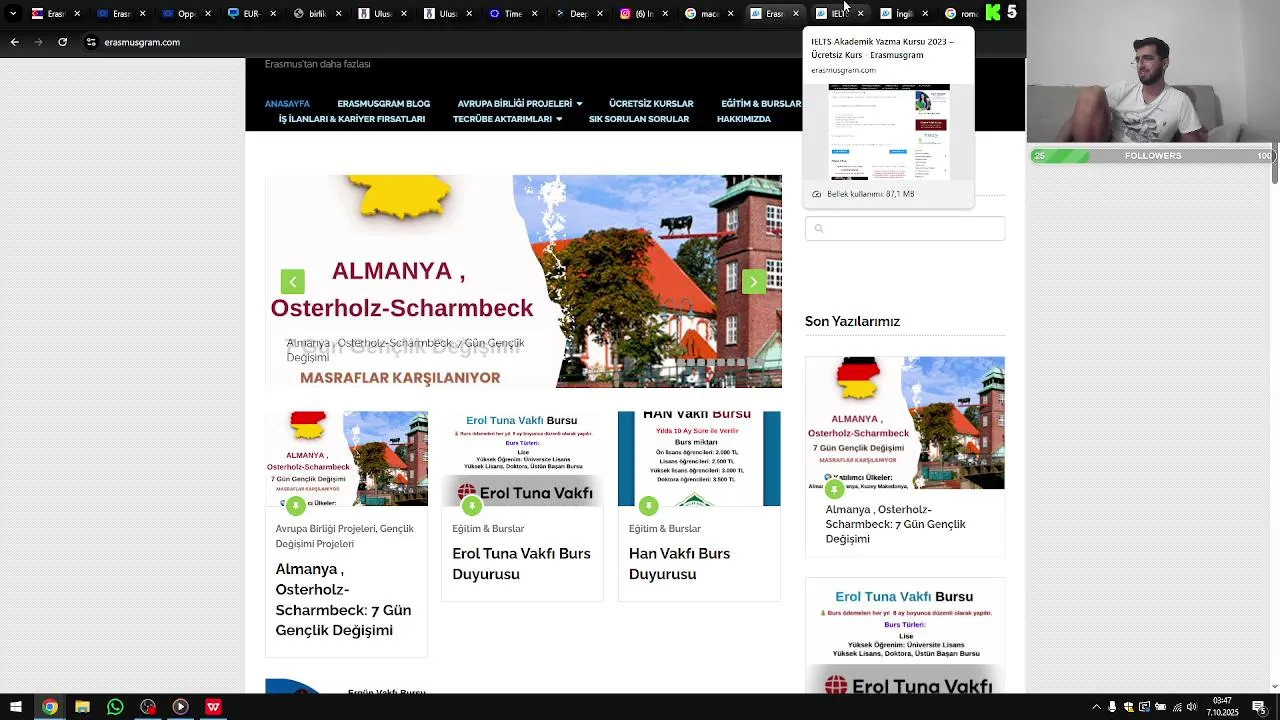Open Avrupa Birliği Projeleri category link on card
This screenshot has height=720, width=1280.
click(x=325, y=529)
